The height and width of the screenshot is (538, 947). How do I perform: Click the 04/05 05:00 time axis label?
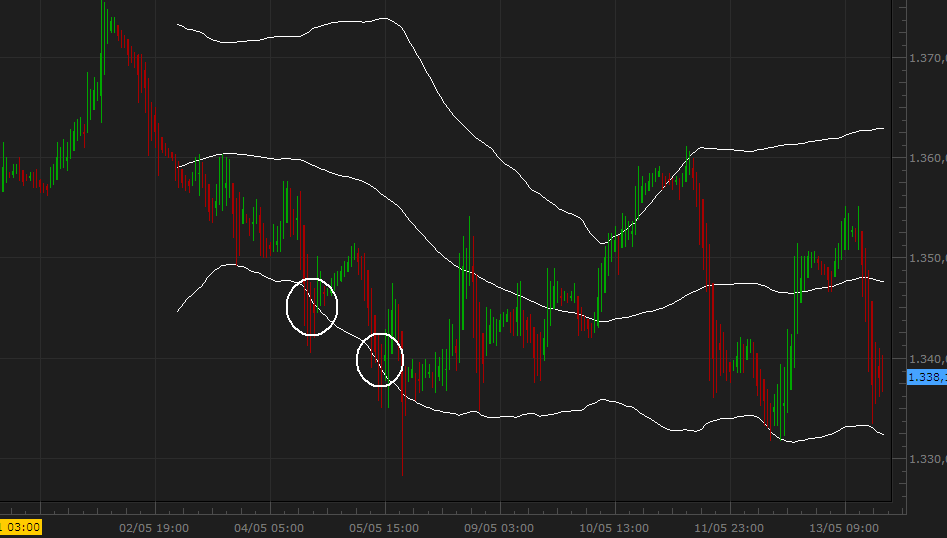269,528
